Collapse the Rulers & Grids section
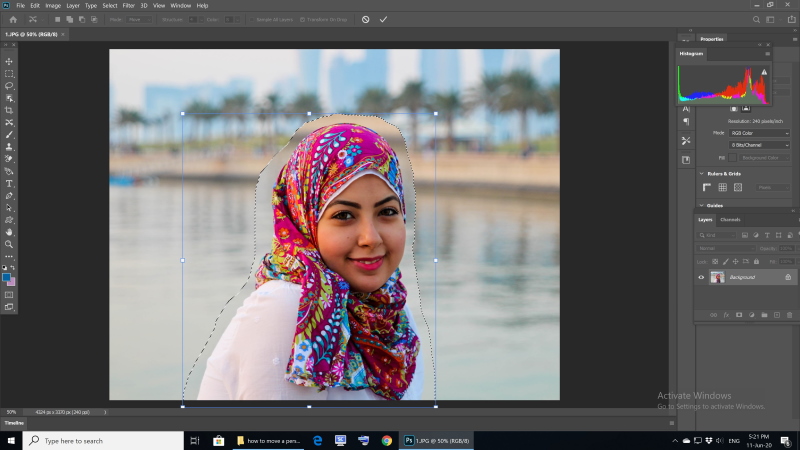The image size is (800, 450). pos(702,174)
